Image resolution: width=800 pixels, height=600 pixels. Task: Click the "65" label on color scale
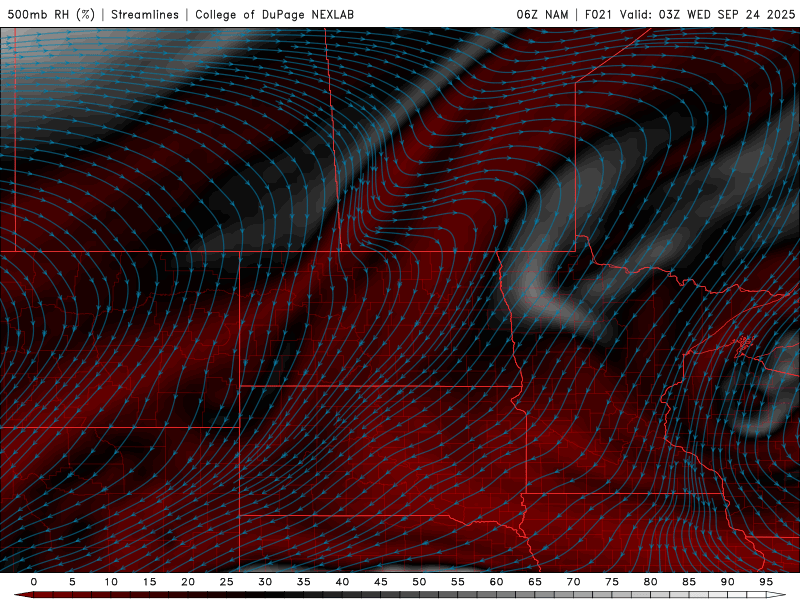(x=535, y=582)
